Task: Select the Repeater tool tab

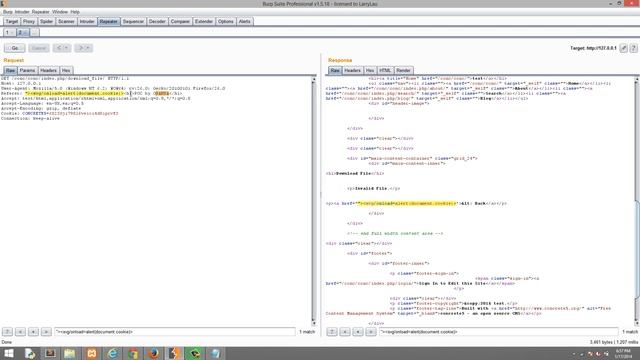Action: point(109,22)
